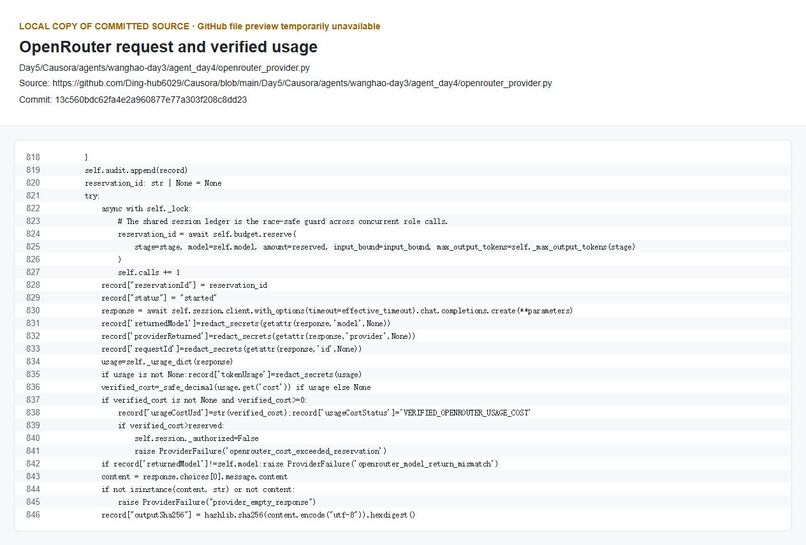Select line 830 chat.completions.create call
Image resolution: width=806 pixels, height=545 pixels.
337,311
